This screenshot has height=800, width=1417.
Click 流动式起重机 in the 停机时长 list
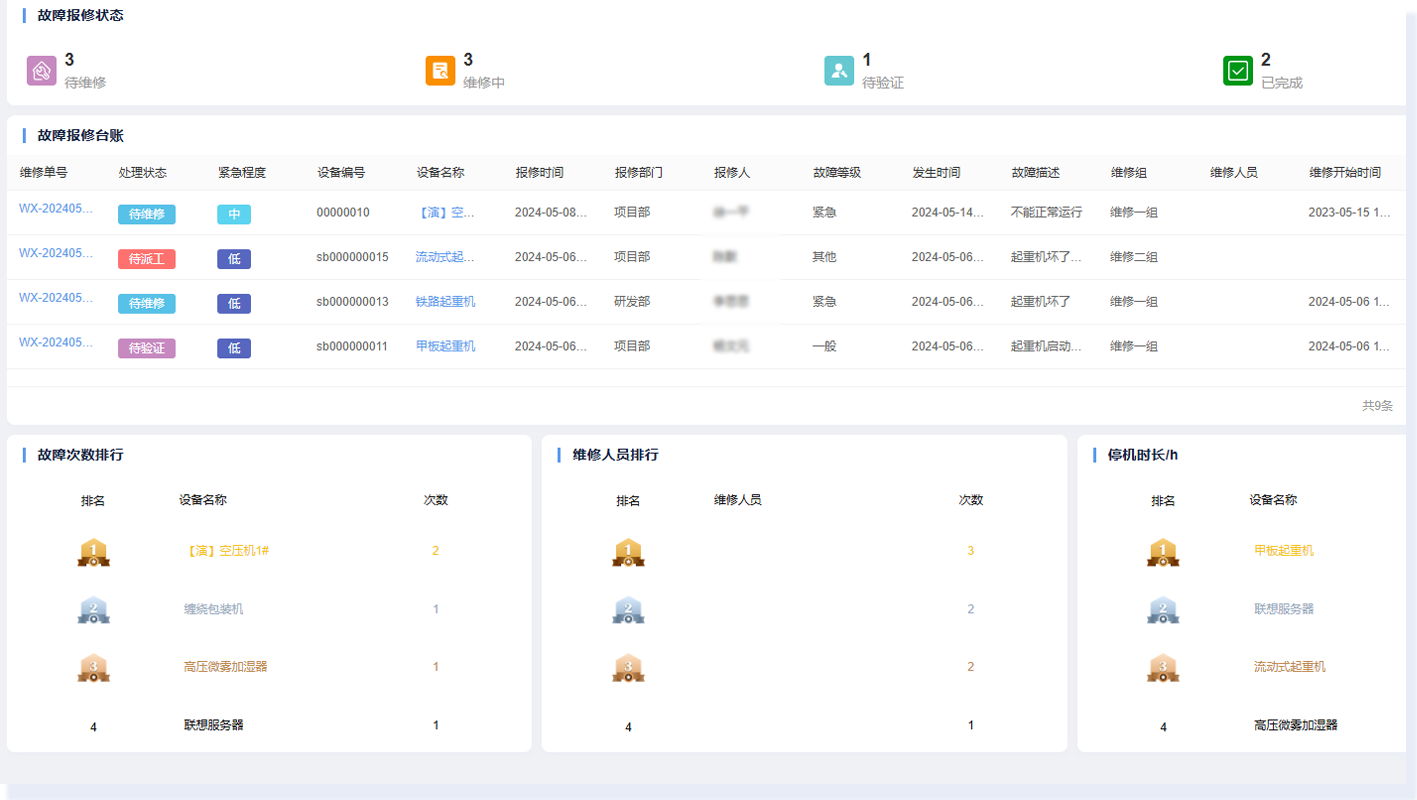(x=1290, y=666)
